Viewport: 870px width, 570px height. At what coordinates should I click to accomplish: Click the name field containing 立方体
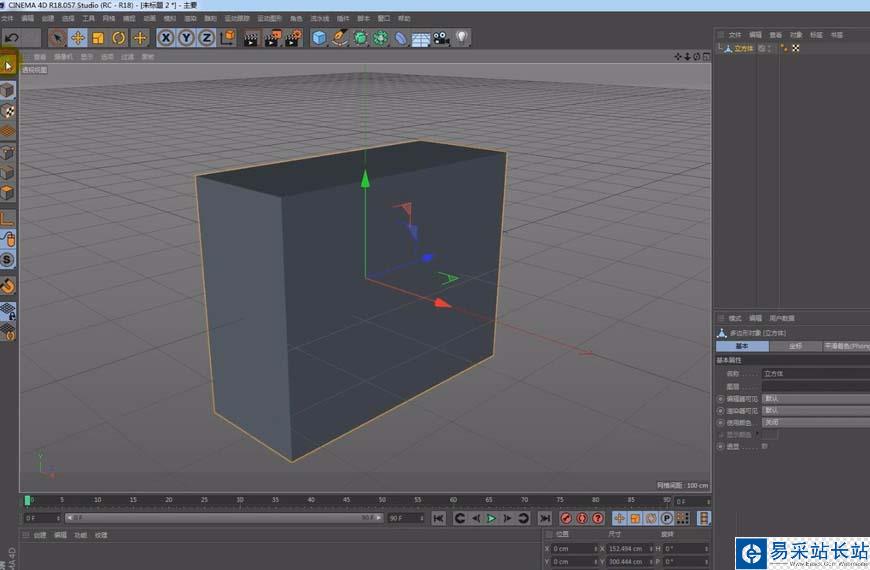pyautogui.click(x=816, y=374)
